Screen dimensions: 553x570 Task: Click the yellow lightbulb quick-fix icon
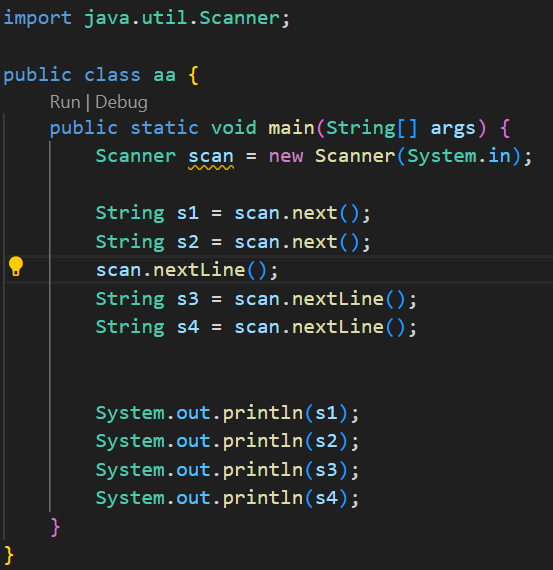(x=16, y=266)
